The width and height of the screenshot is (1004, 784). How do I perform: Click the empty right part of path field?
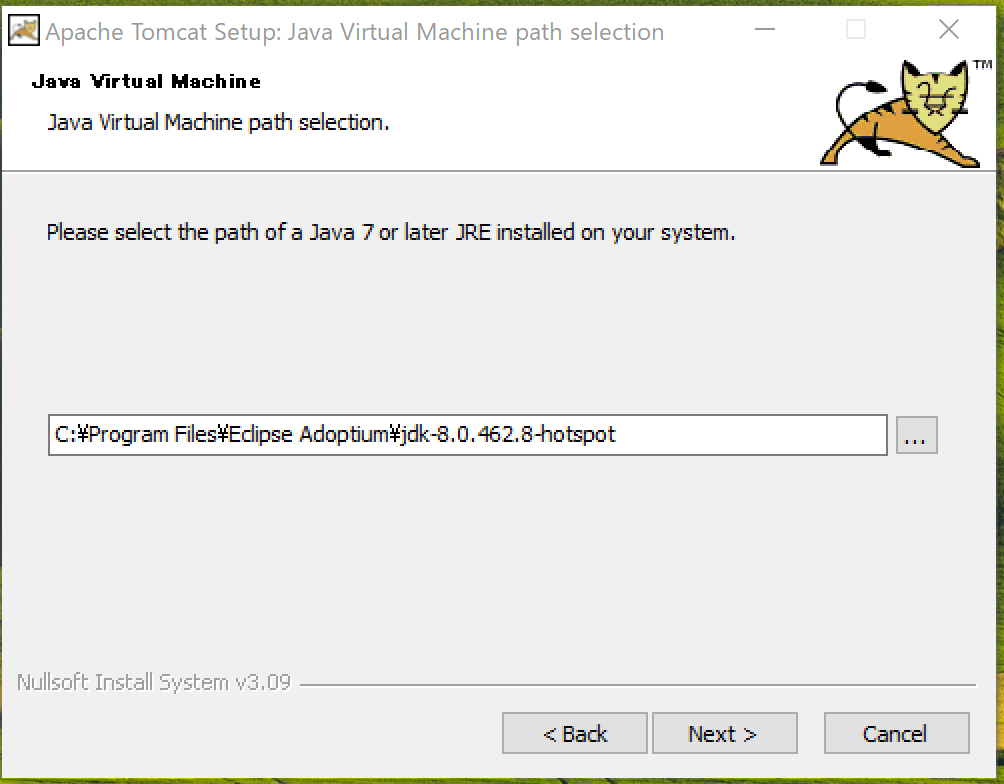(x=749, y=435)
